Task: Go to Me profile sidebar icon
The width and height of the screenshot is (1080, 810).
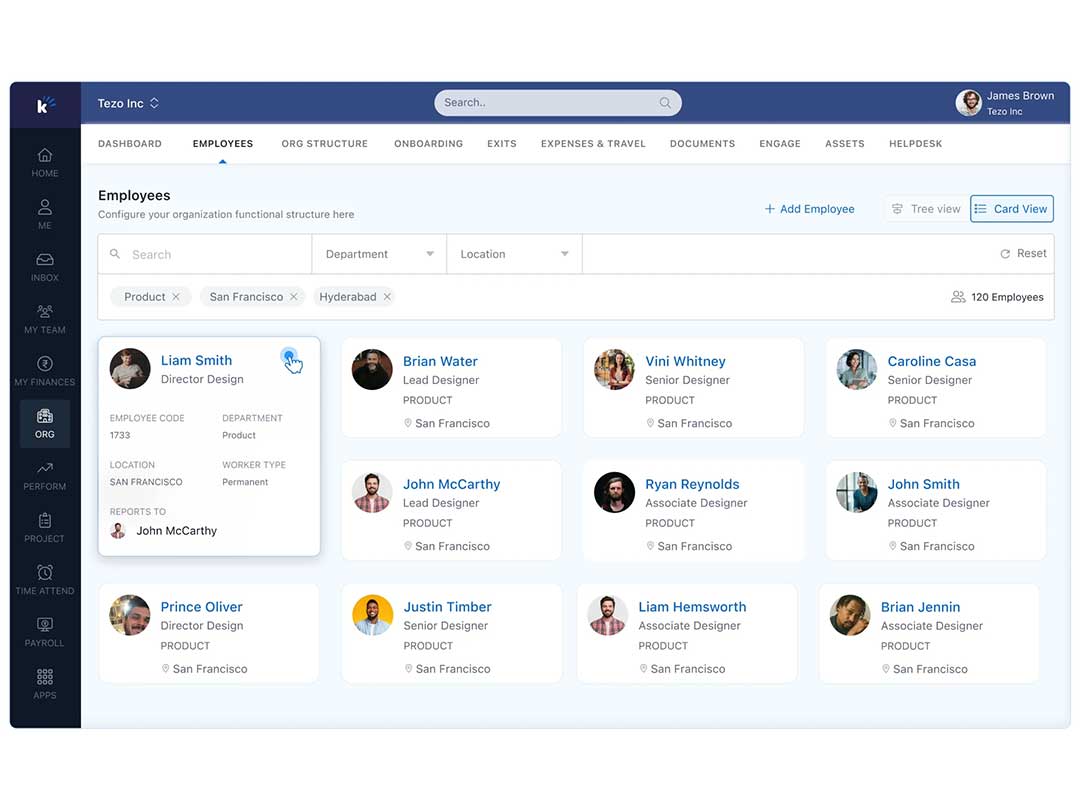Action: pos(45,214)
